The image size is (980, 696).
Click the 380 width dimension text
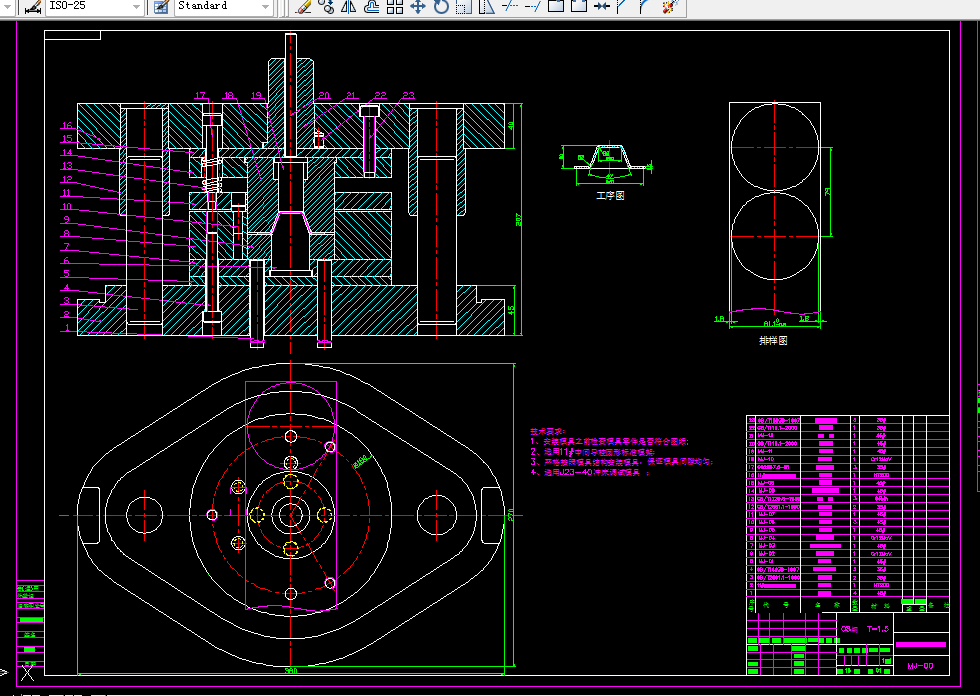(x=291, y=670)
